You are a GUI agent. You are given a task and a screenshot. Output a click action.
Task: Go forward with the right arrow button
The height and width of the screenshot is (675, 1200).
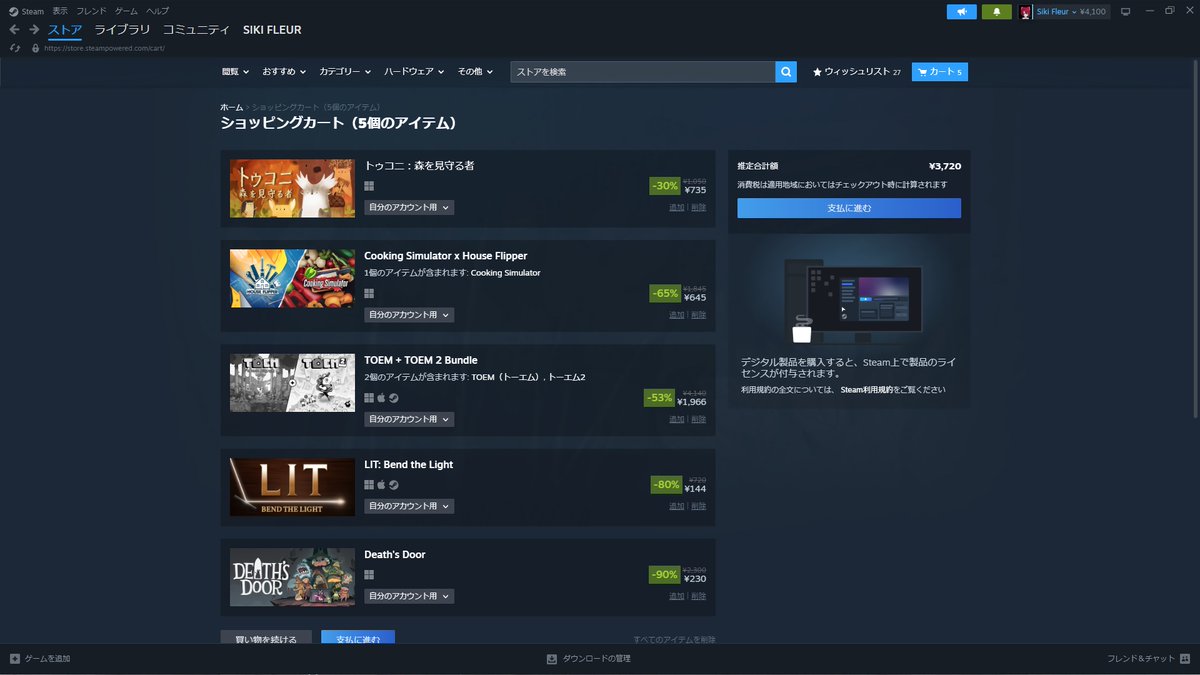coord(34,30)
